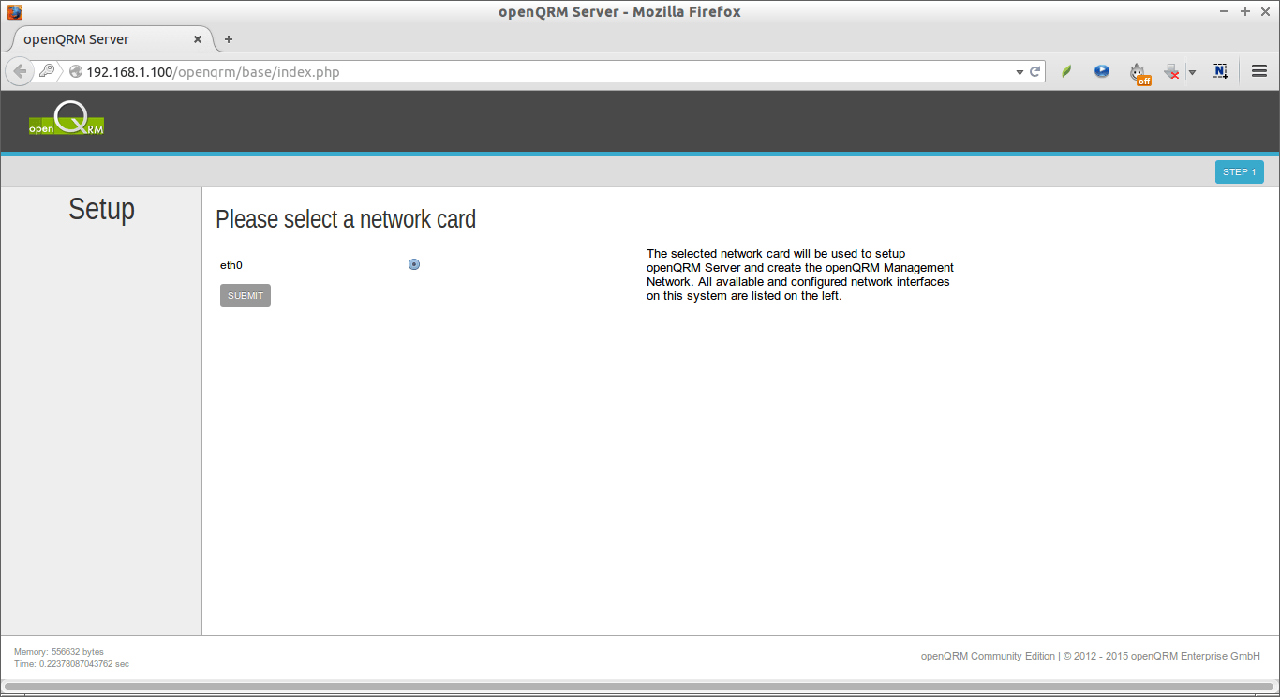The height and width of the screenshot is (697, 1280).
Task: Open the Firefox hamburger menu
Action: [1260, 72]
